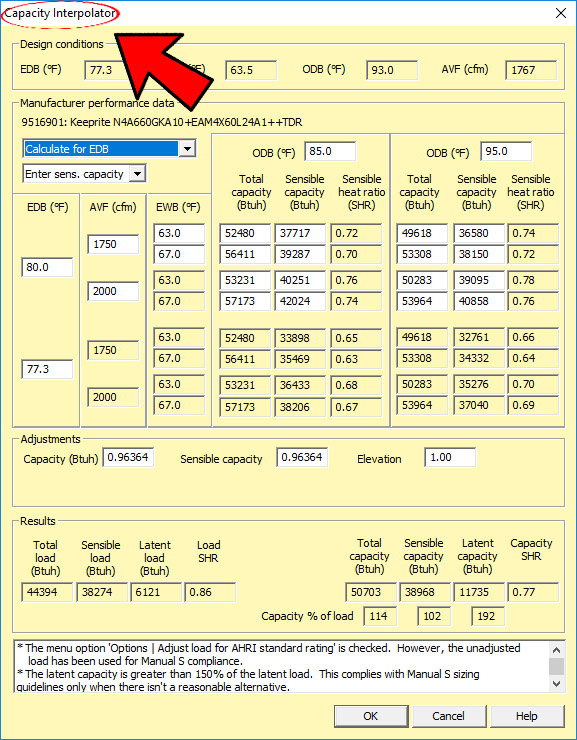
Task: Click the Capacity SHR result 0.77
Action: pos(533,592)
